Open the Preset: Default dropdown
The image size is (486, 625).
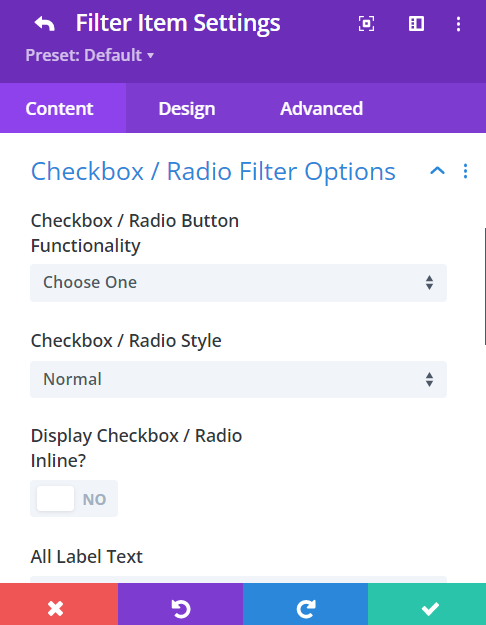(89, 55)
